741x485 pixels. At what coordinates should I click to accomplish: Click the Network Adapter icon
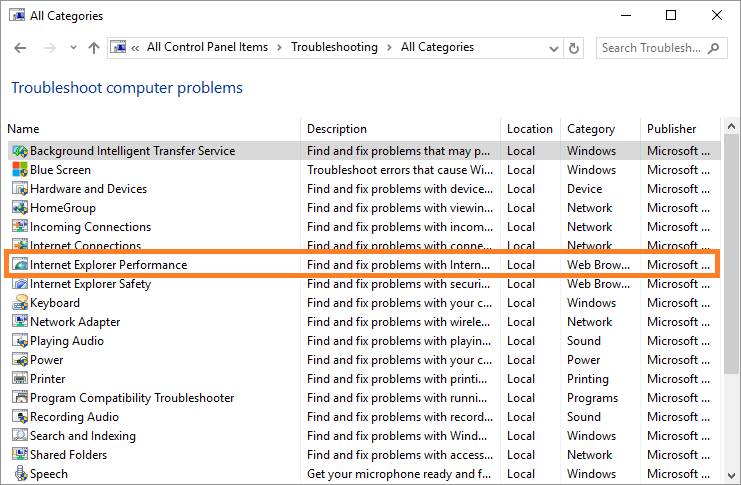[x=20, y=321]
